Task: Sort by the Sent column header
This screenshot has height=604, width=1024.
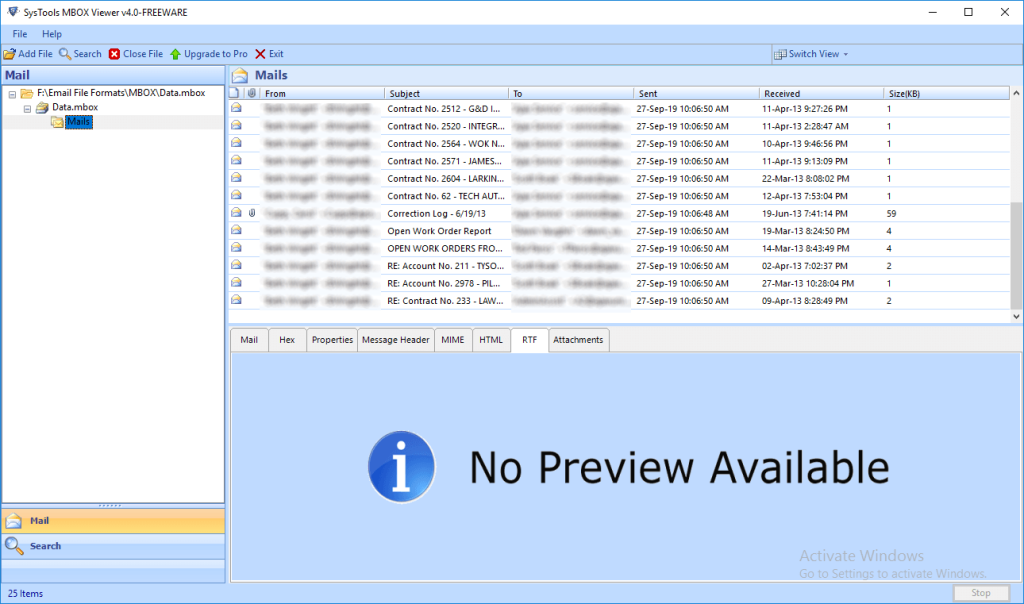Action: click(x=696, y=93)
